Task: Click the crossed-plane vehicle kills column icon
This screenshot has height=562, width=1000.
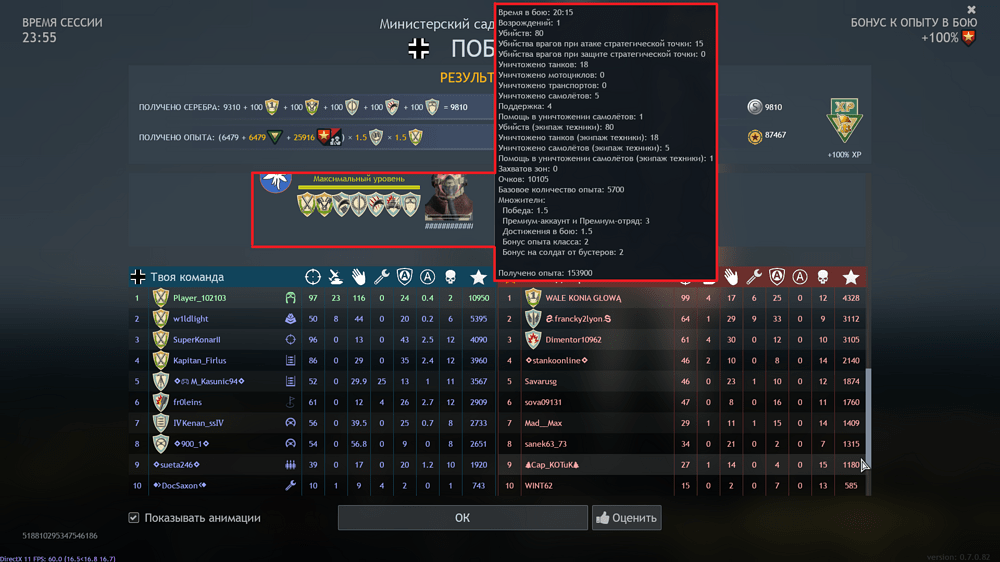Action: 335,277
